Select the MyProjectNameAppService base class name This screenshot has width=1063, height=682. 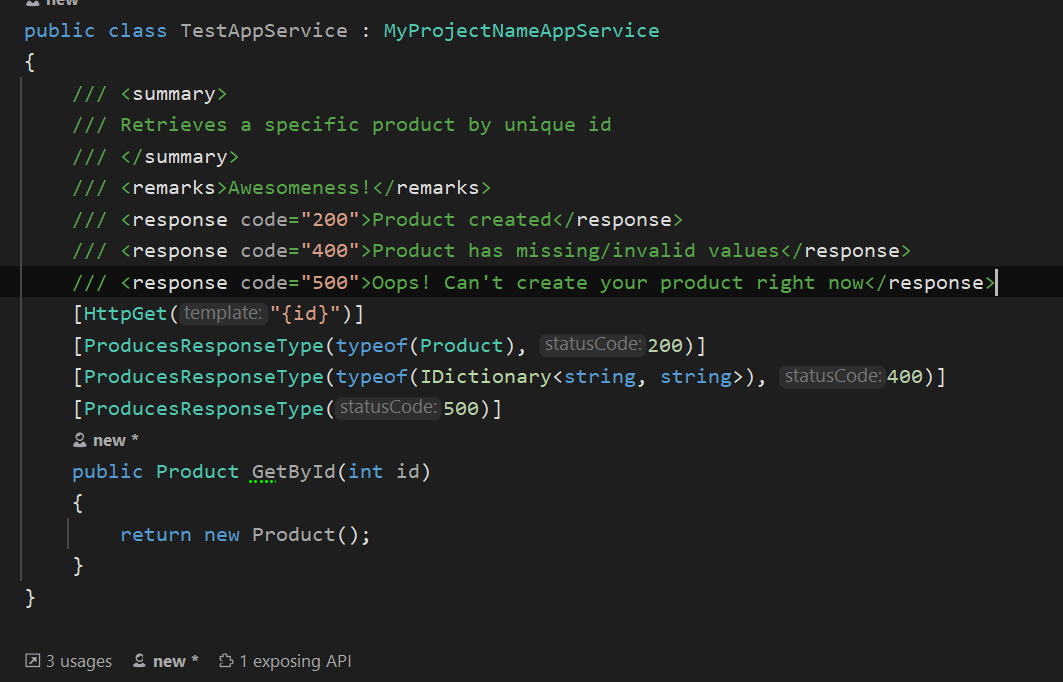tap(520, 30)
